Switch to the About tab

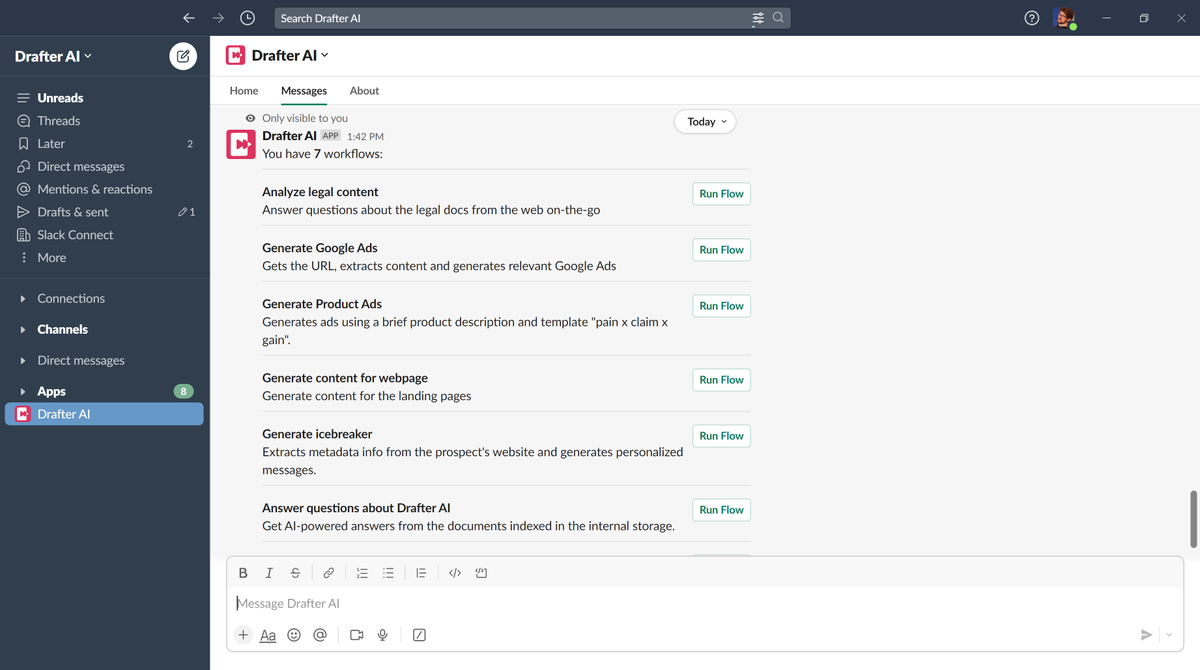tap(364, 90)
